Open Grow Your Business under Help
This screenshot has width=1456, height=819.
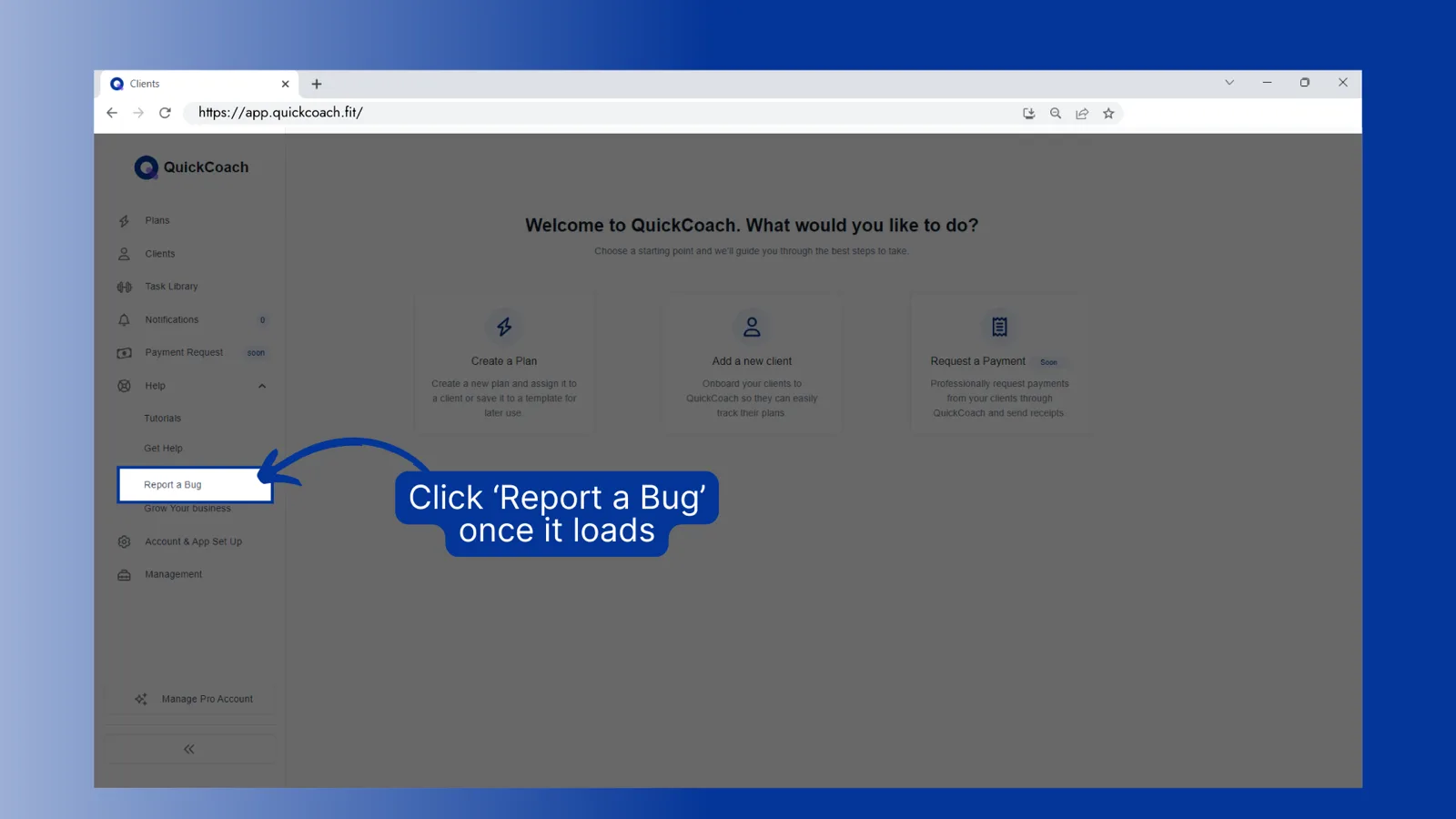tap(187, 509)
